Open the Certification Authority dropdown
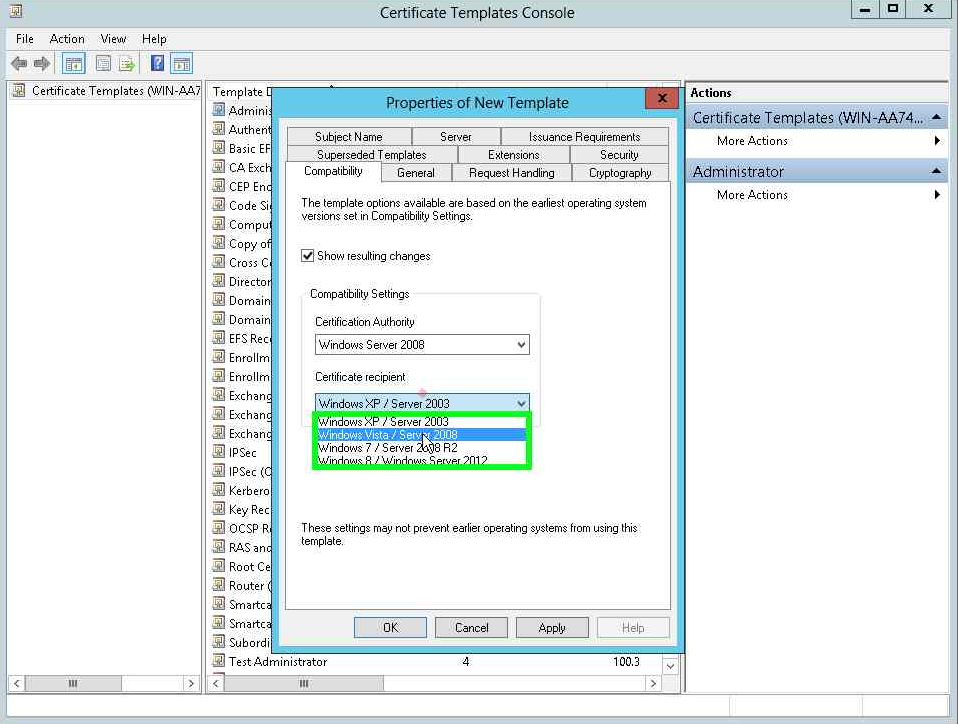Image resolution: width=958 pixels, height=724 pixels. (x=422, y=345)
